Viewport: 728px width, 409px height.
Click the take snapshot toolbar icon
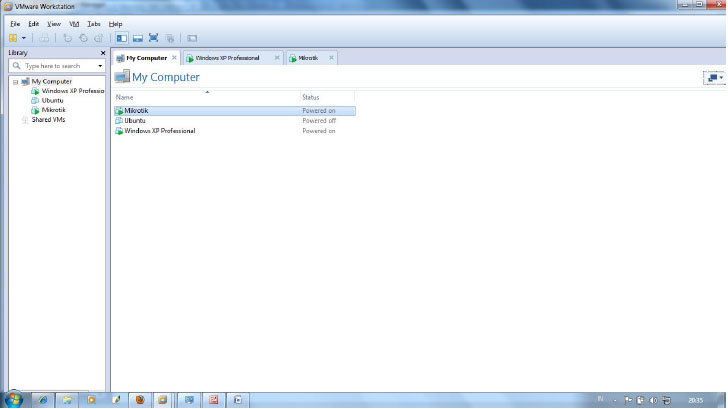point(68,38)
